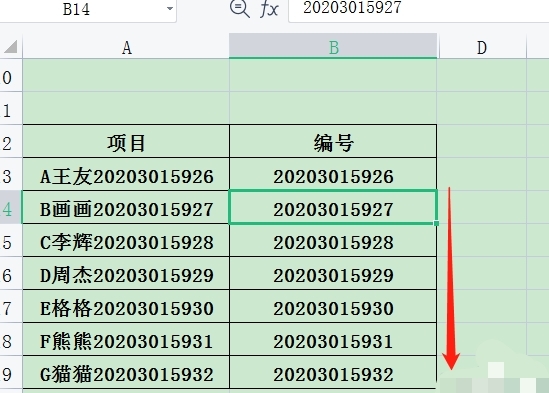Image resolution: width=549 pixels, height=393 pixels.
Task: Select cell G猫猫20203015932
Action: [x=126, y=373]
